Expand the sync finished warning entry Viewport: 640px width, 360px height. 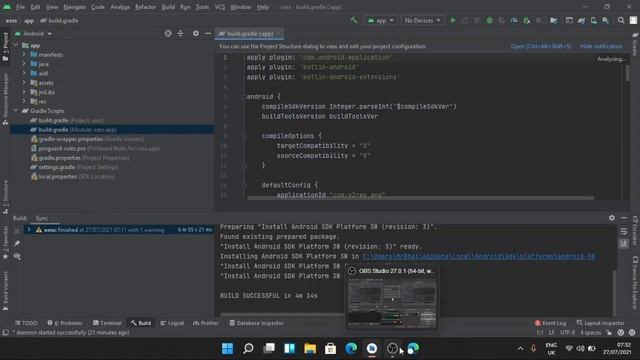29,230
